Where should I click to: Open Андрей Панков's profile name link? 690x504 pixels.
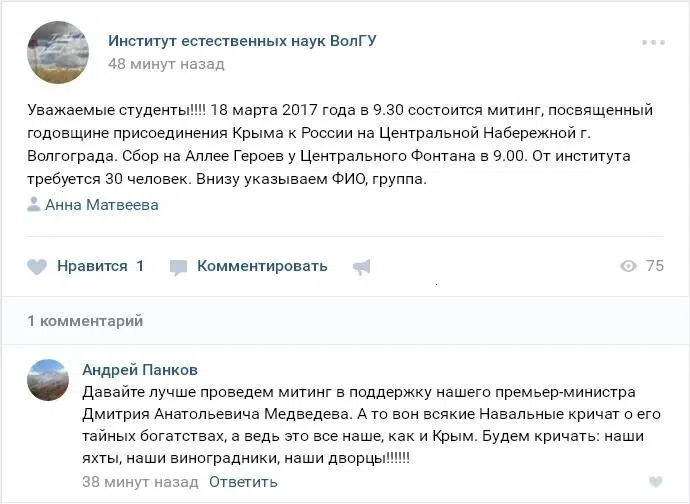tap(140, 369)
